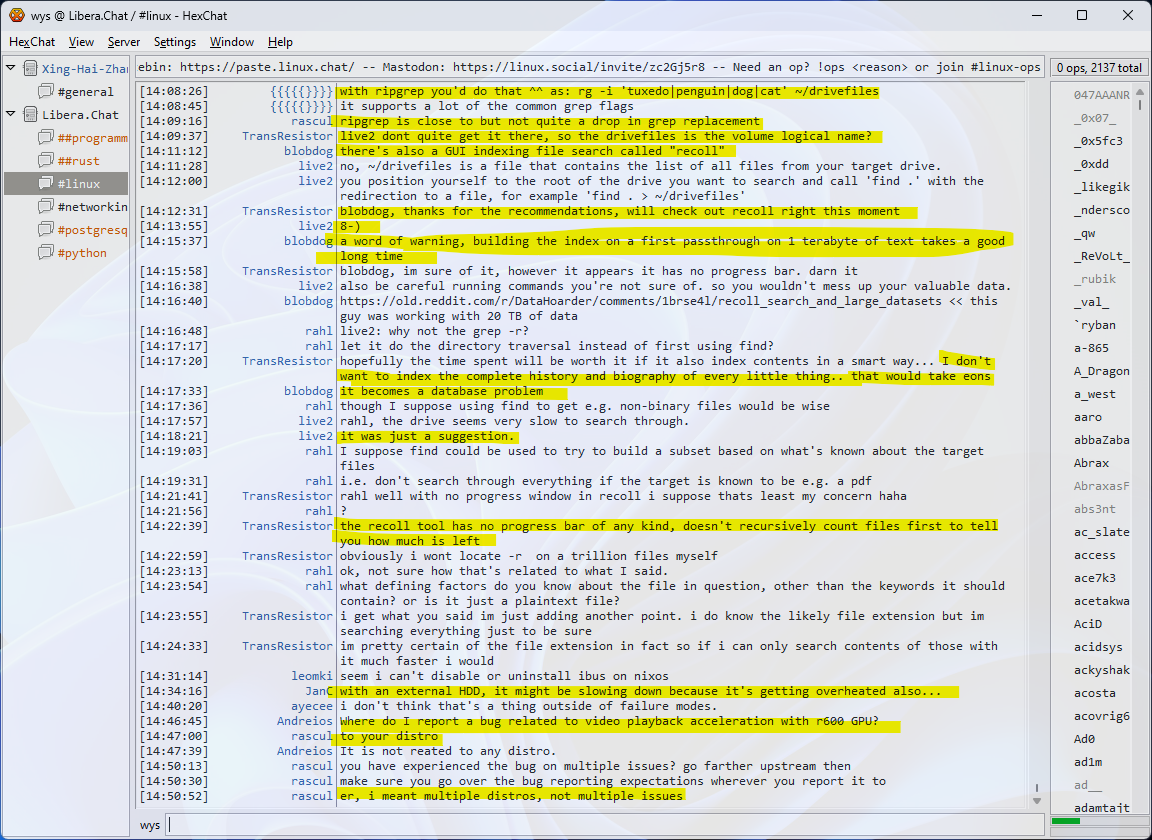Click the green lag meter bar
This screenshot has height=840, width=1152.
click(x=1066, y=821)
